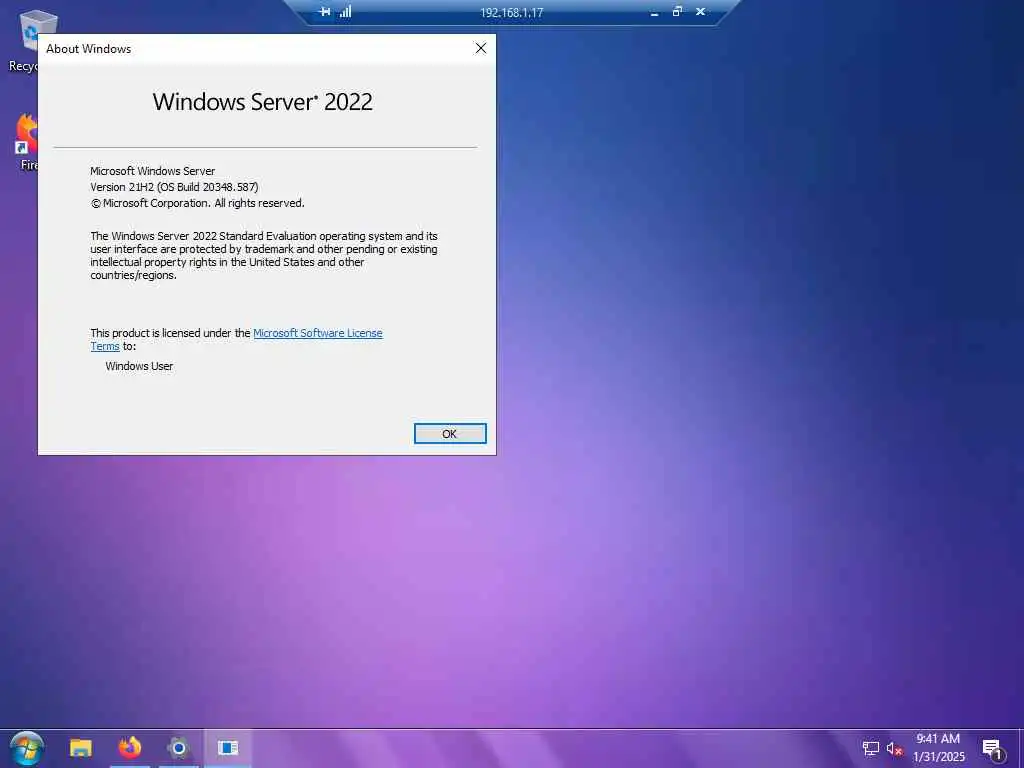Open the Terms link in the license line
Viewport: 1024px width, 768px height.
104,346
